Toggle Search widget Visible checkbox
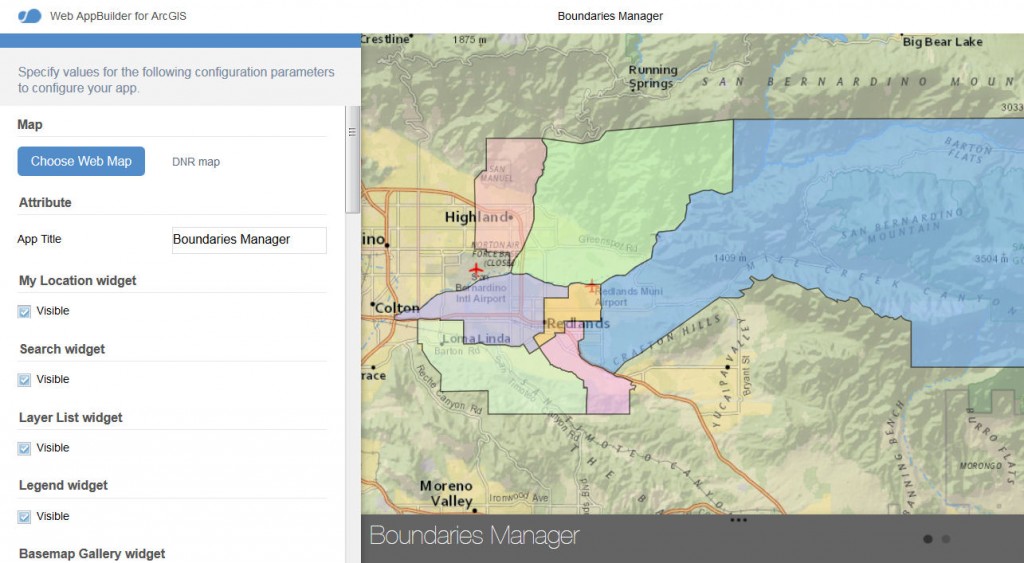The height and width of the screenshot is (563, 1024). 24,380
